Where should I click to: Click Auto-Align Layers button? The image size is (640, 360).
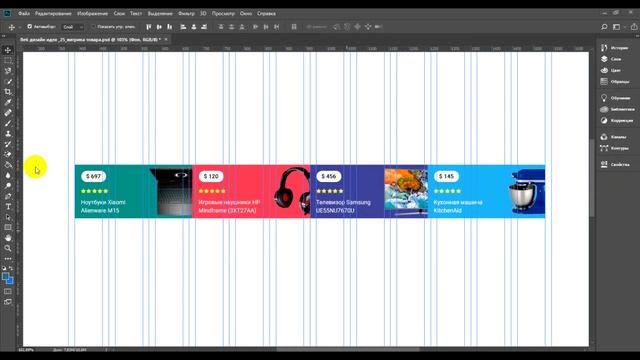pyautogui.click(x=294, y=27)
